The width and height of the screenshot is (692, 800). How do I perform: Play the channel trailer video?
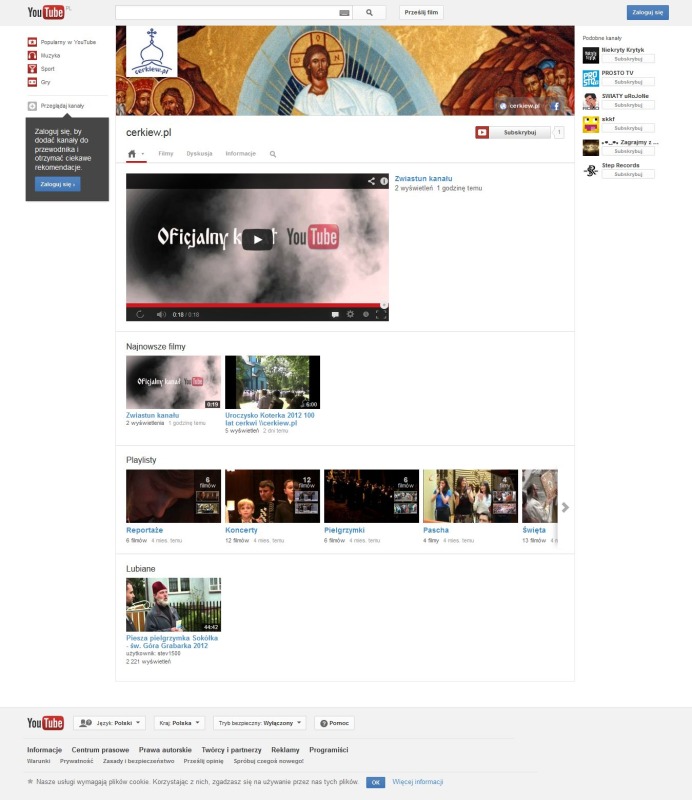[257, 239]
